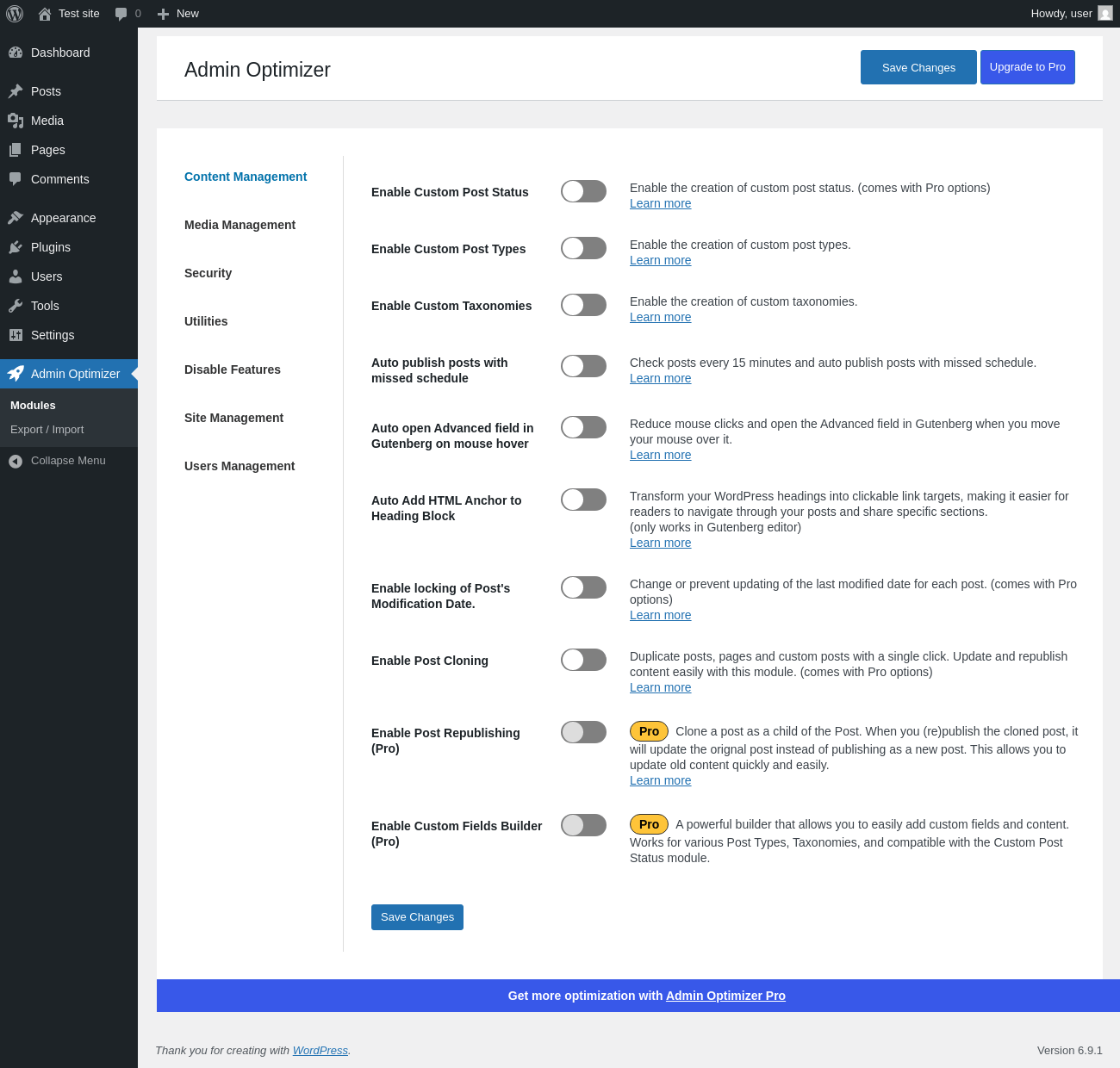Image resolution: width=1120 pixels, height=1068 pixels.
Task: Switch to Media Management tab
Action: [x=240, y=225]
